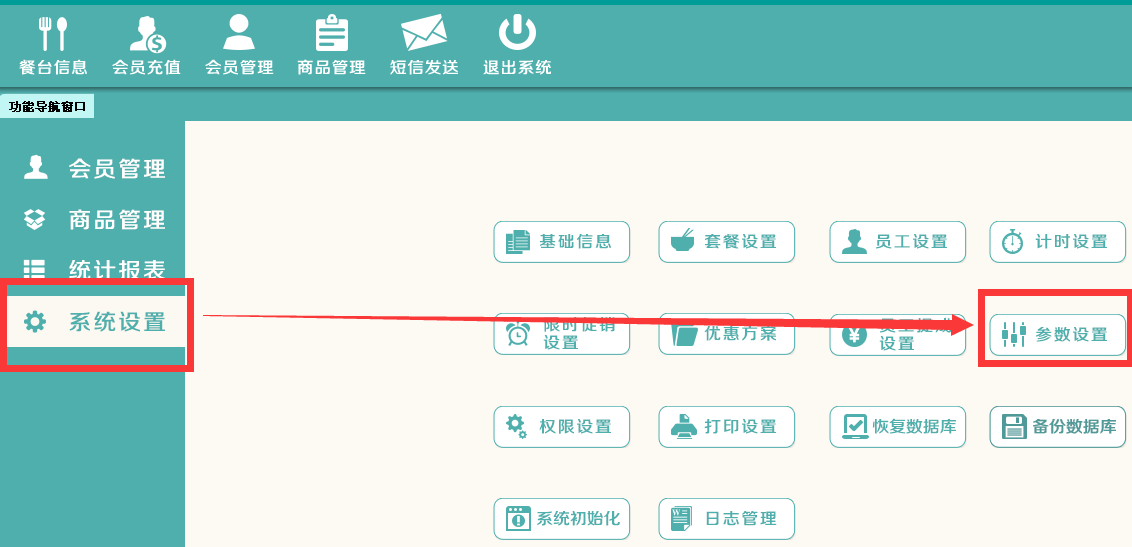Open the 打印设置 printer button
1132x547 pixels.
point(726,427)
